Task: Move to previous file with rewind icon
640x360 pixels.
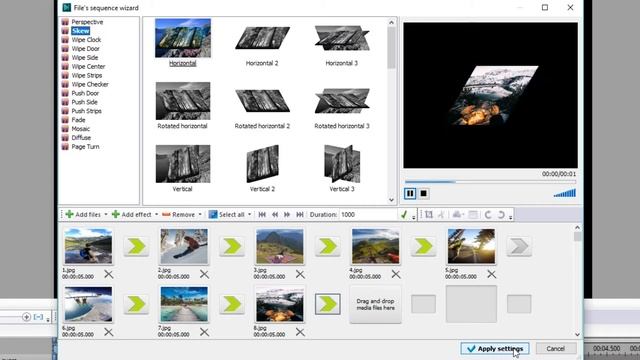Action: click(275, 215)
